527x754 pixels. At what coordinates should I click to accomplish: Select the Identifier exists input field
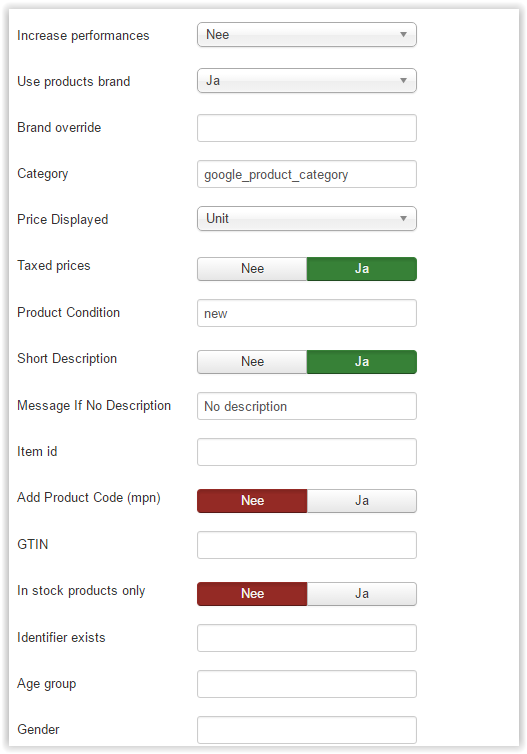click(307, 638)
